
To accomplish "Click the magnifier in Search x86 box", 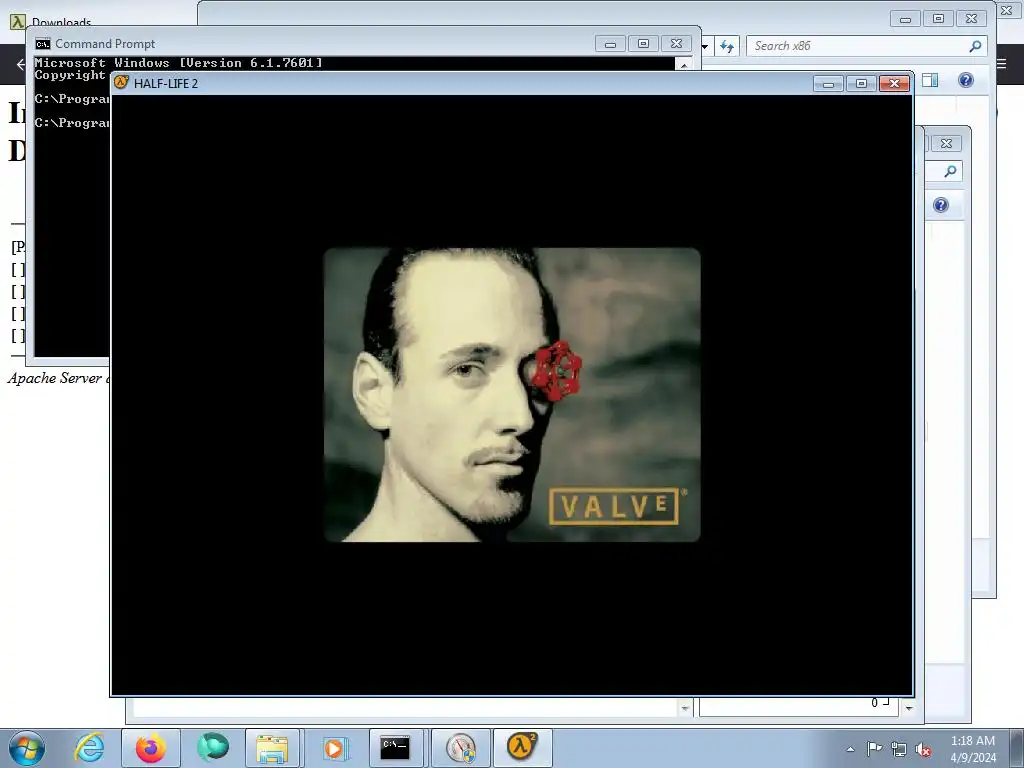I will pyautogui.click(x=975, y=46).
